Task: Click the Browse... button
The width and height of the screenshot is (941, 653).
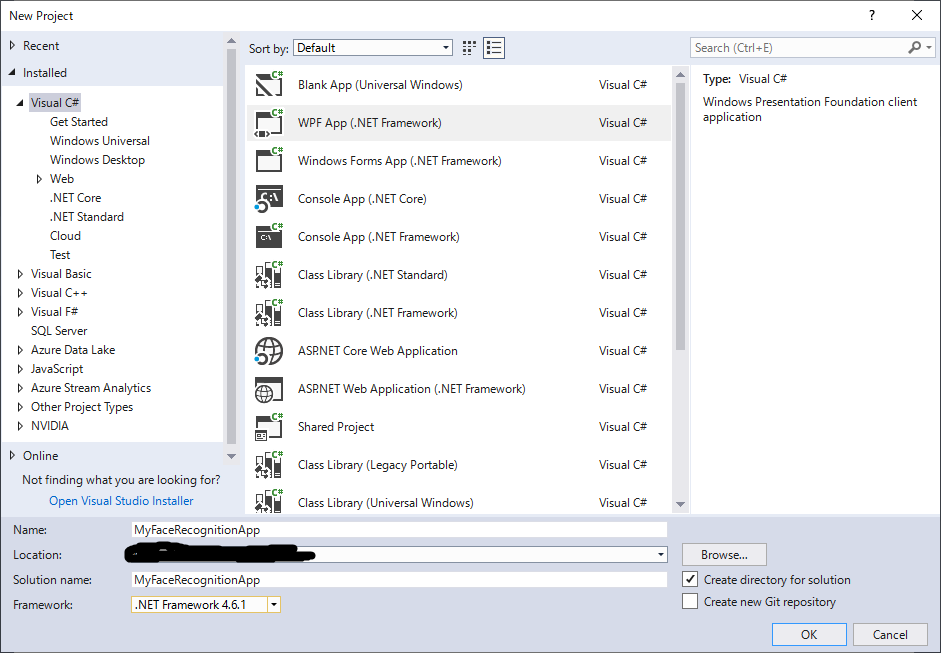Action: click(724, 555)
